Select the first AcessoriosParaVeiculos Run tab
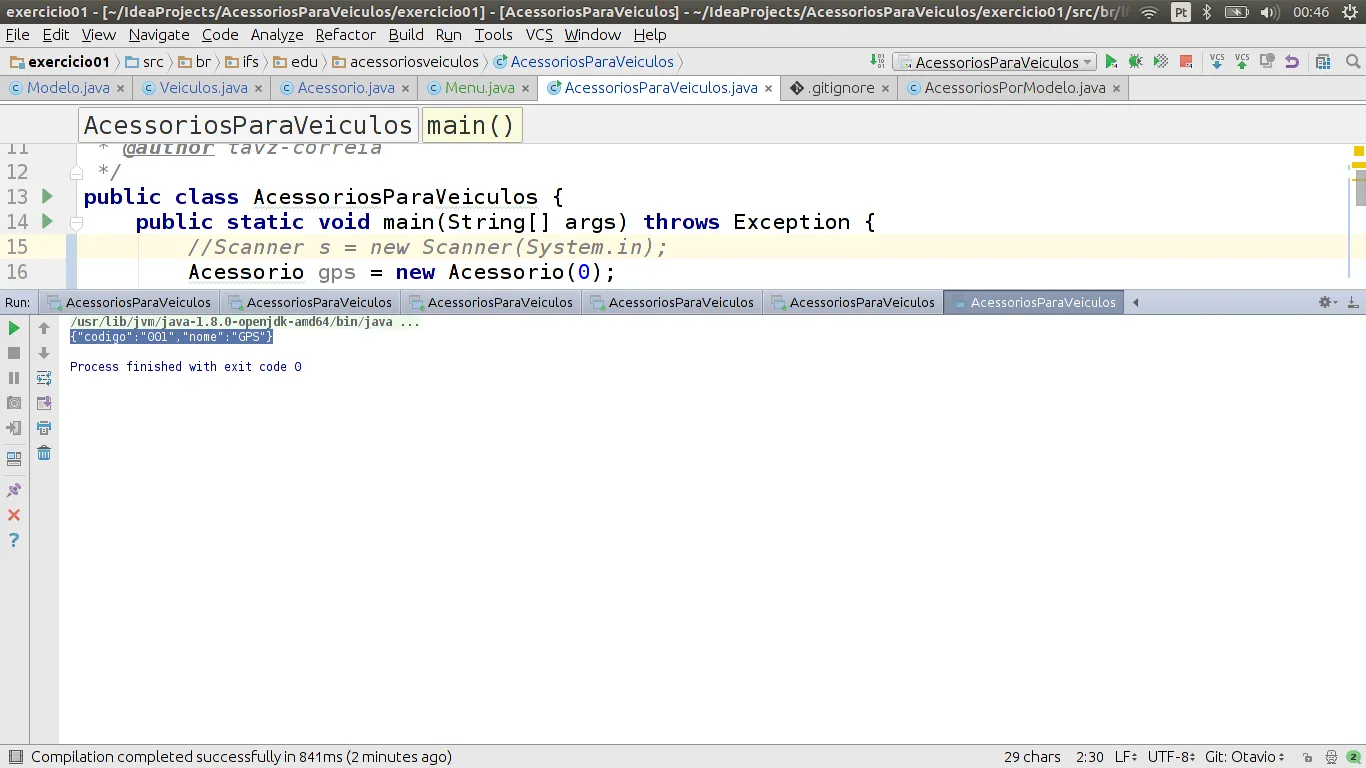This screenshot has height=768, width=1366. [129, 302]
